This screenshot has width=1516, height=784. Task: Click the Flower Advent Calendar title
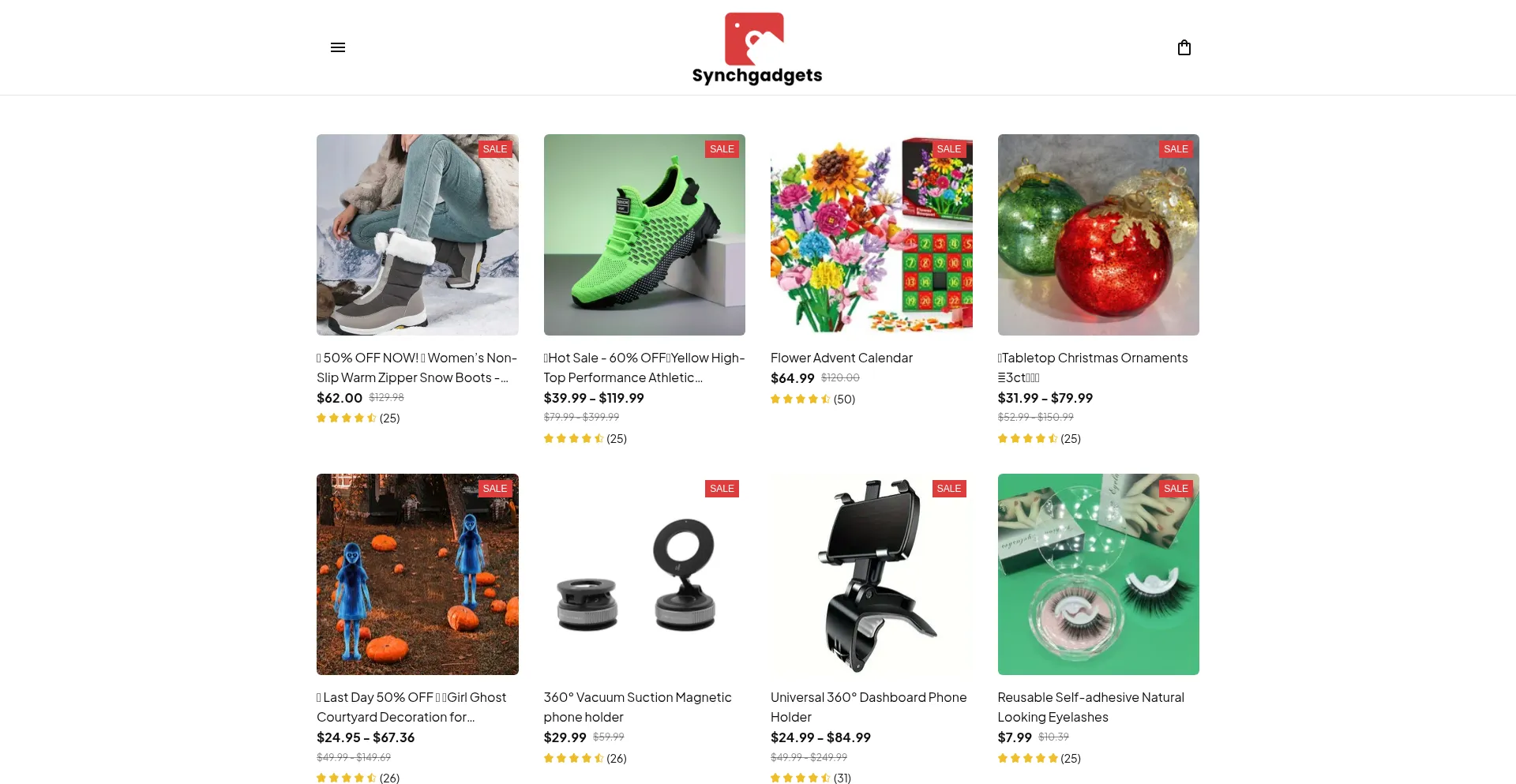(842, 358)
